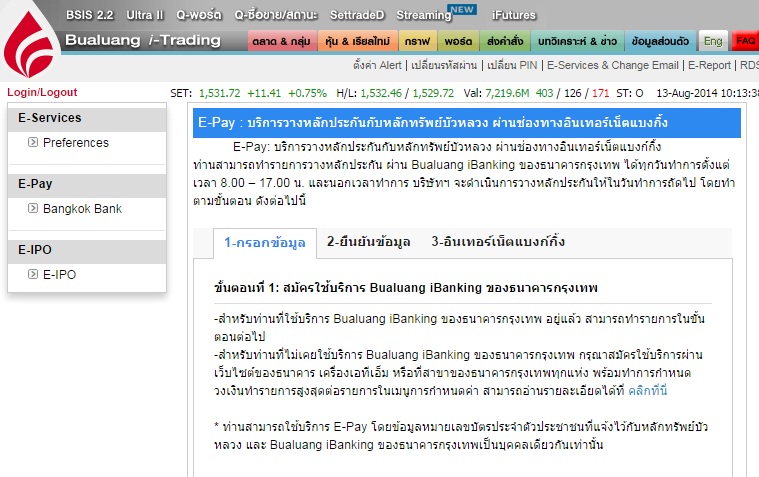Click percent change +0.75%
Viewport: 759px width, 477px height.
tap(307, 93)
